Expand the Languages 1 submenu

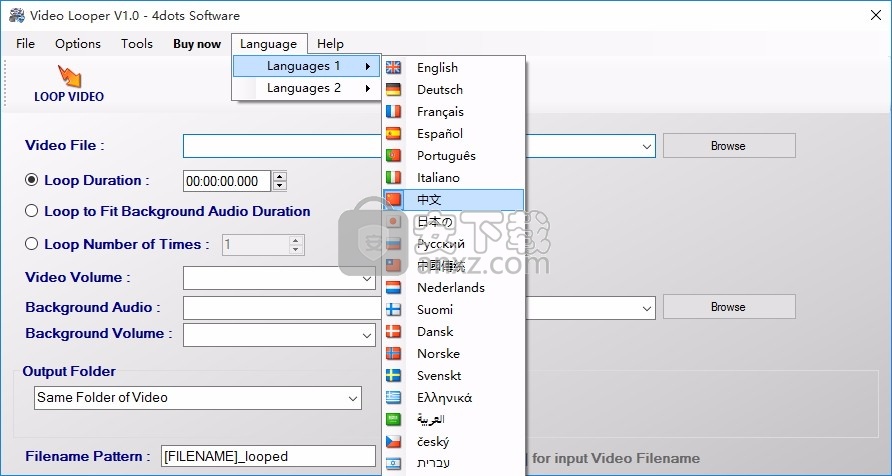[x=307, y=66]
